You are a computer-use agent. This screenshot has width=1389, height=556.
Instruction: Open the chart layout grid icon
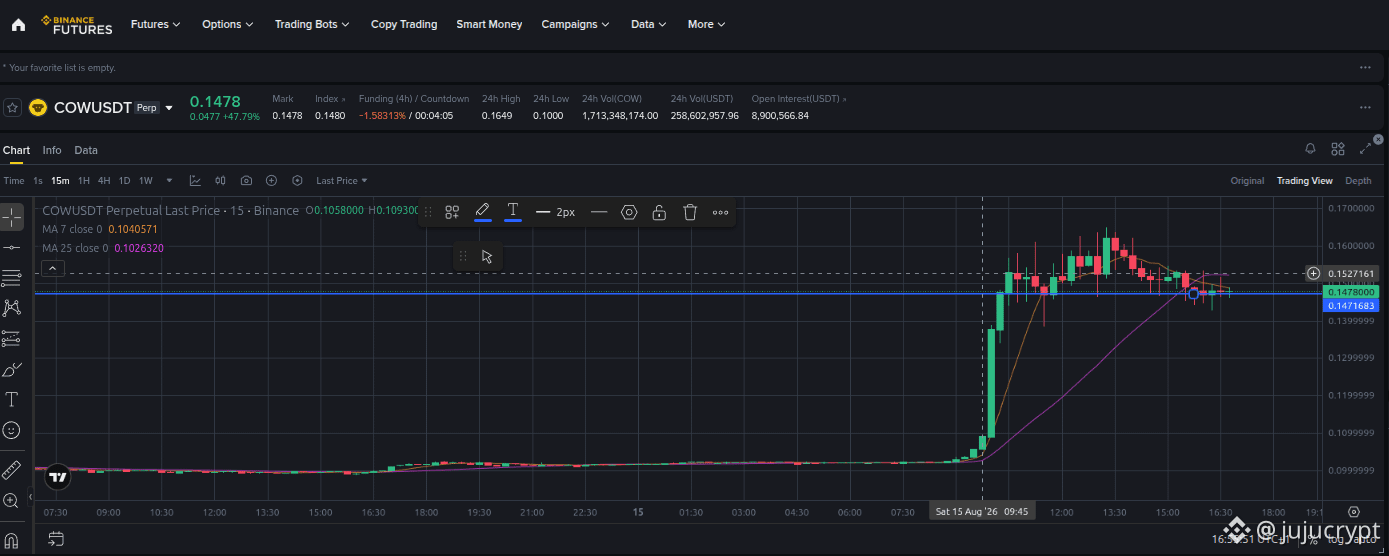click(x=1338, y=149)
